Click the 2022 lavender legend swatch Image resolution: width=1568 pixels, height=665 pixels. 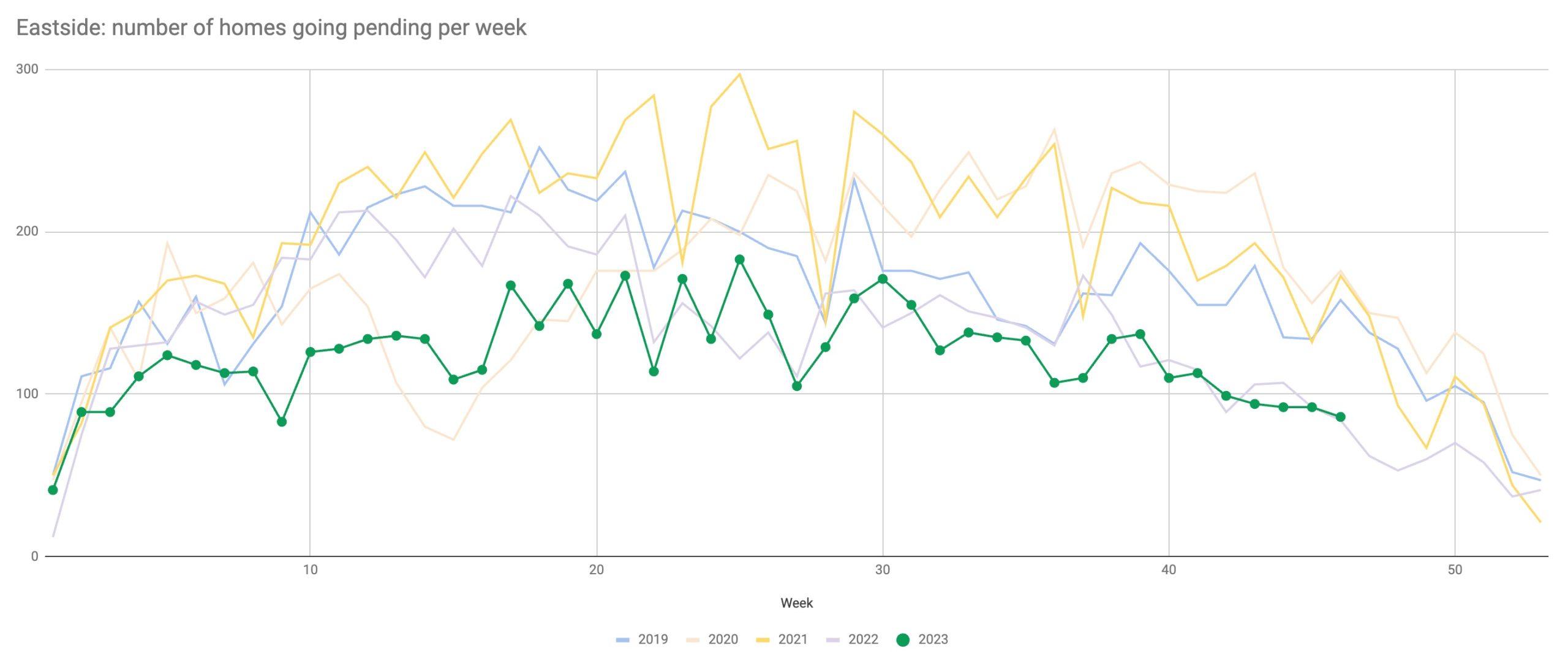pyautogui.click(x=833, y=640)
